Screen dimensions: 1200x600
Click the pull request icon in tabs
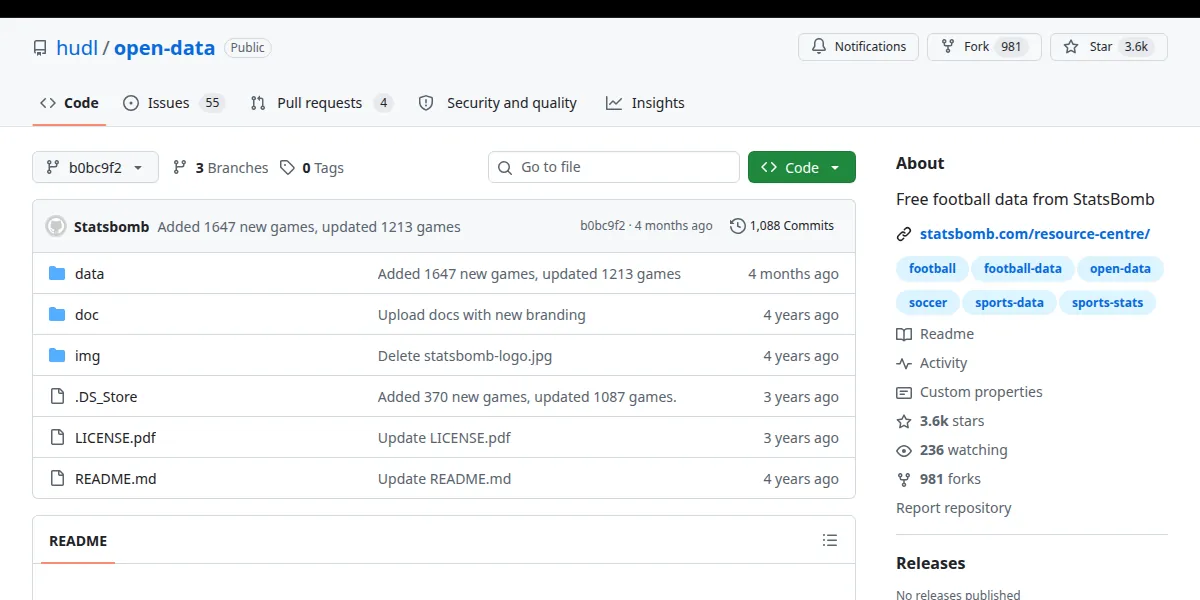[258, 103]
